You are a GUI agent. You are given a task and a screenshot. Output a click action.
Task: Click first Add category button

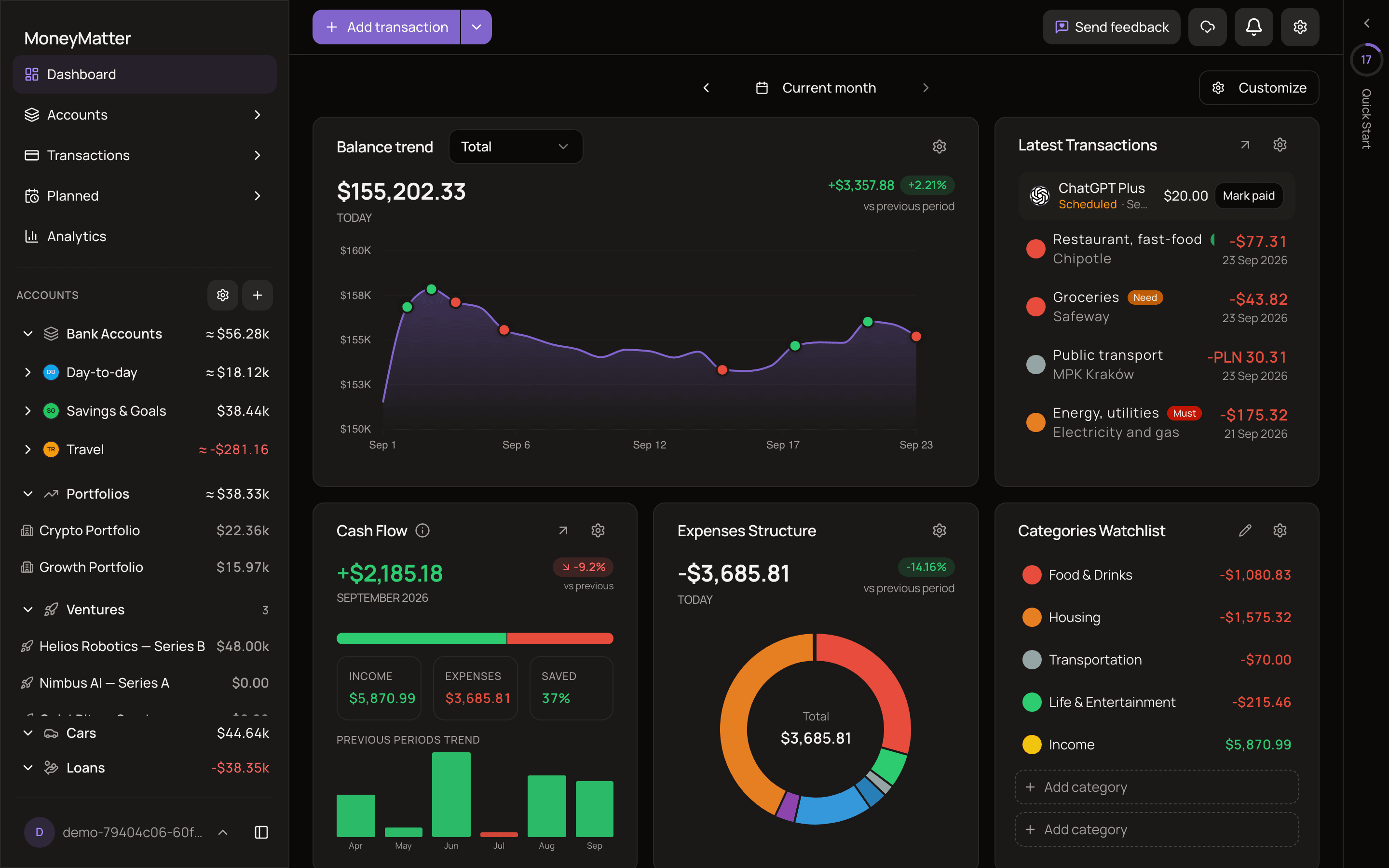click(1157, 787)
